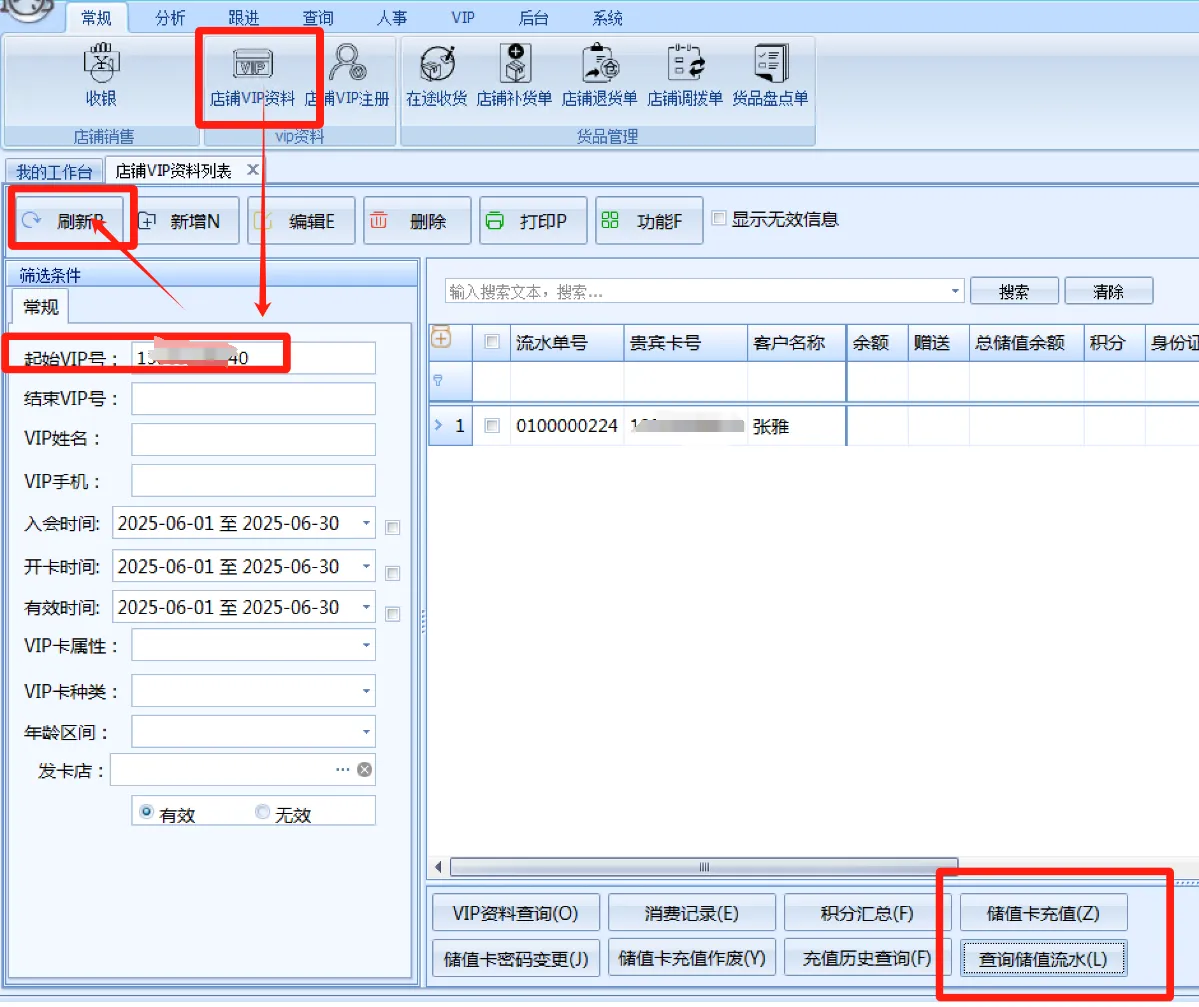This screenshot has height=1007, width=1199.
Task: Click the 店铺补货单 icon
Action: (514, 76)
